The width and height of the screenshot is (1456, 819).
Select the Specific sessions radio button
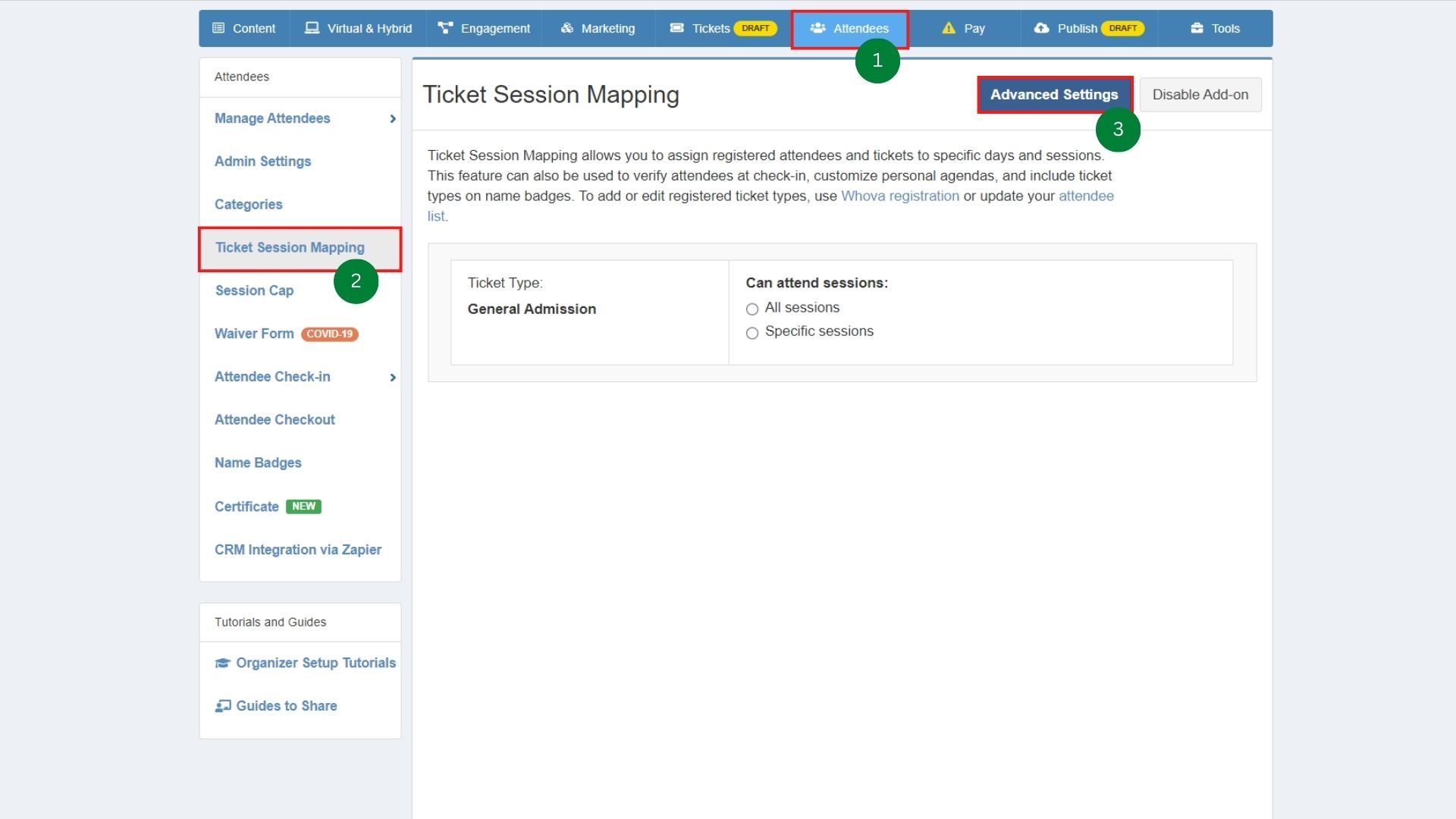752,332
